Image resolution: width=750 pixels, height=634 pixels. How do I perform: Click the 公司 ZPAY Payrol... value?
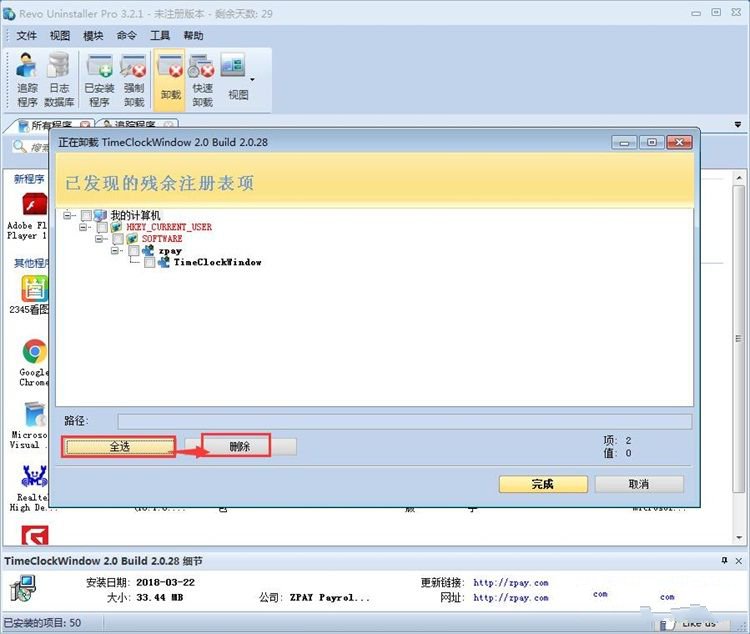[x=330, y=598]
